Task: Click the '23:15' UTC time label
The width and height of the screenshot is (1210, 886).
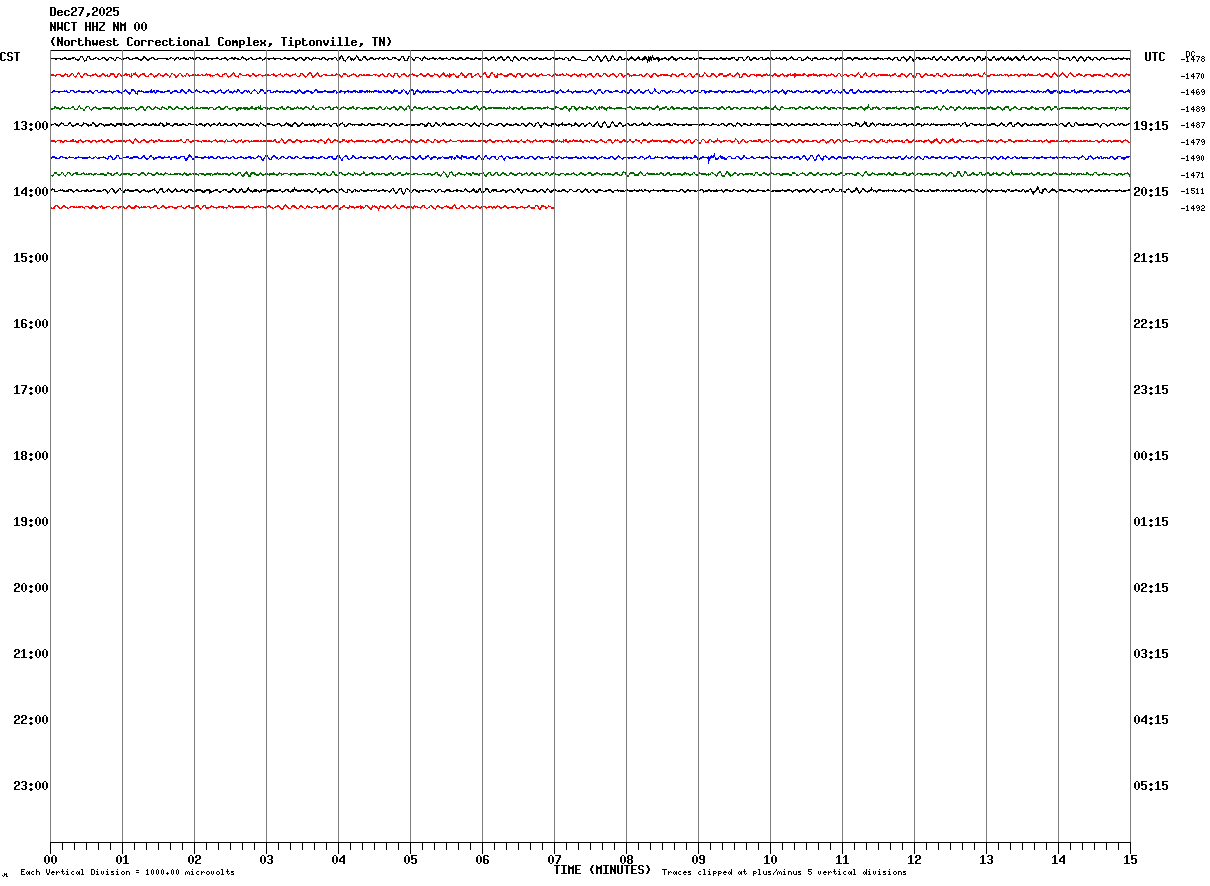Action: tap(1151, 390)
